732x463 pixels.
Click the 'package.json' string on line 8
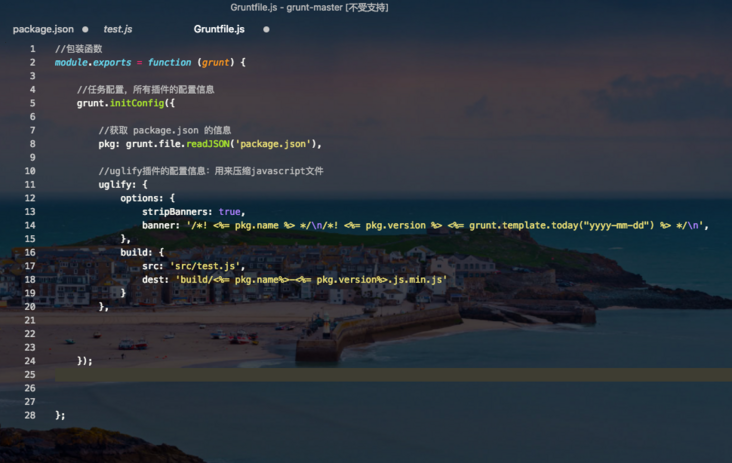click(x=274, y=144)
